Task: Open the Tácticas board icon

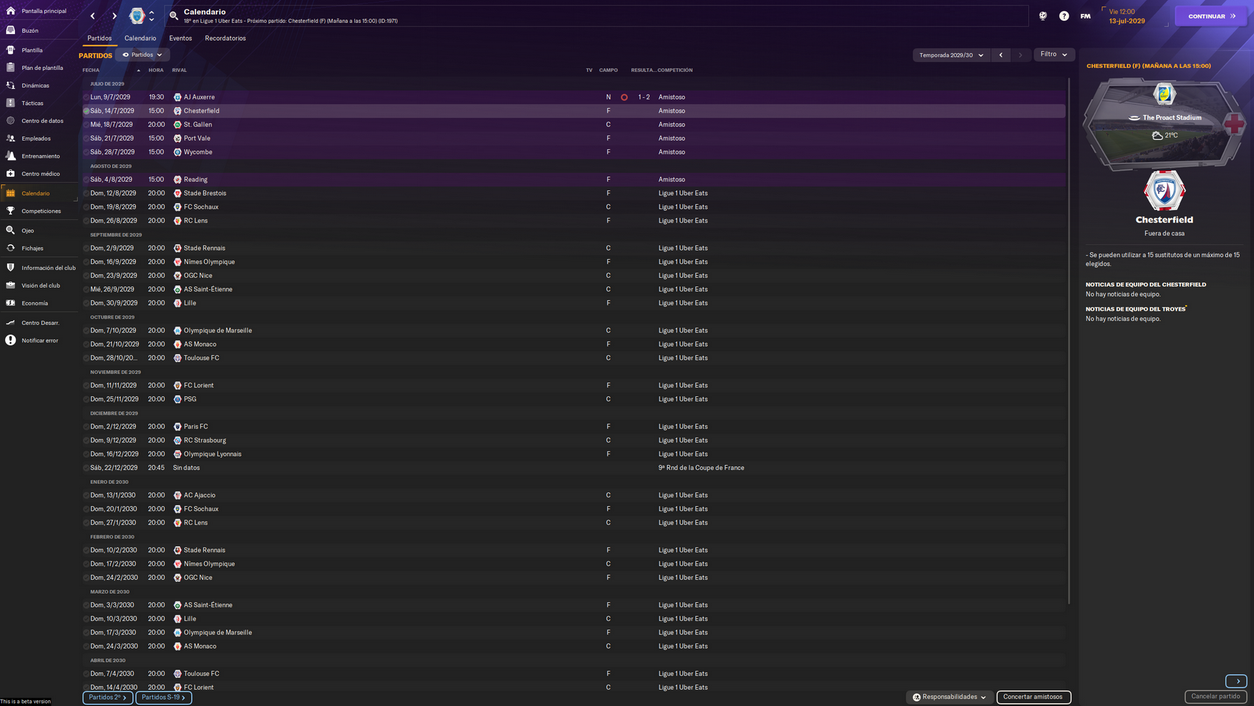Action: (10, 103)
